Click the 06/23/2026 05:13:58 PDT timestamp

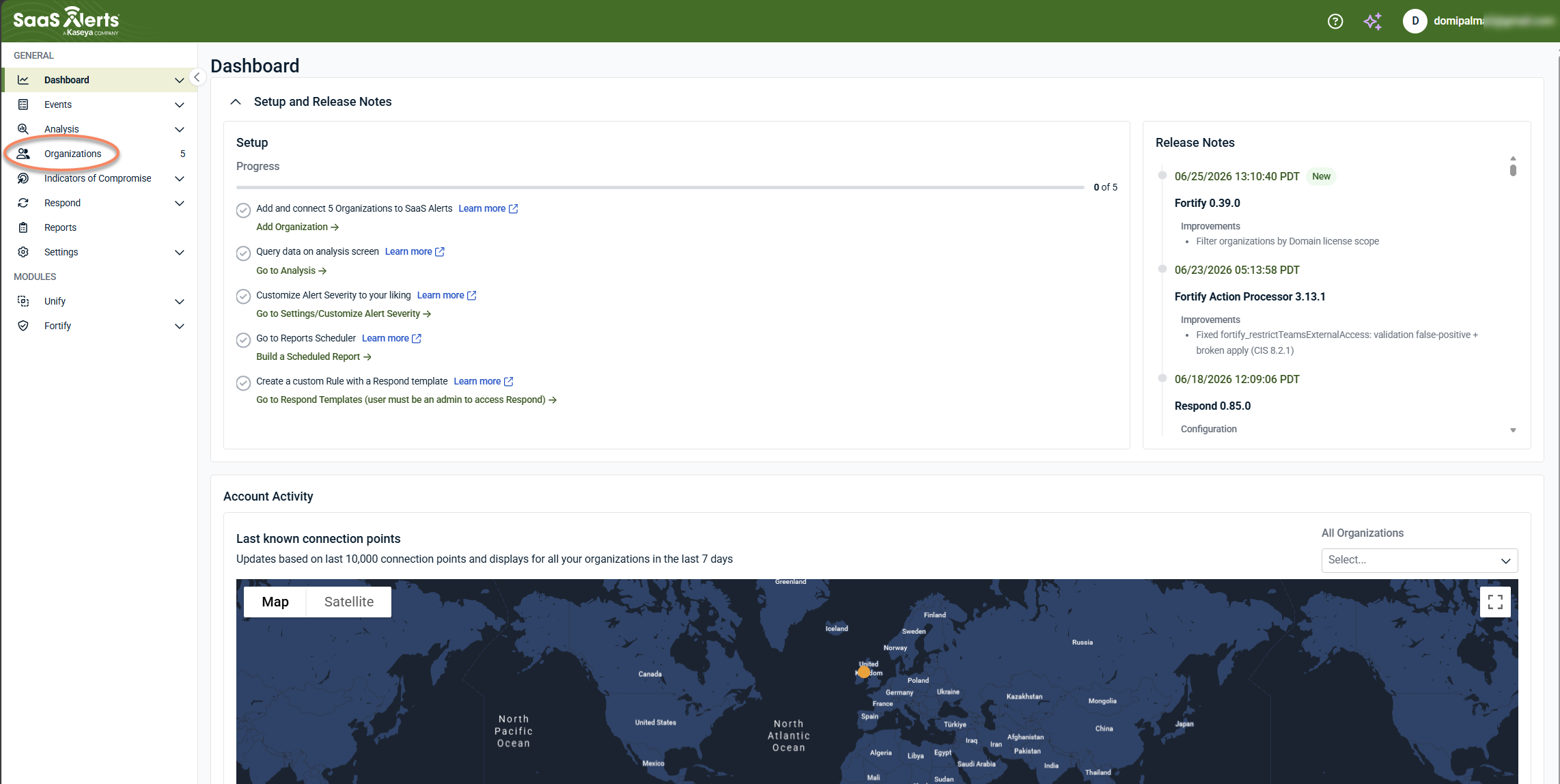(1237, 270)
